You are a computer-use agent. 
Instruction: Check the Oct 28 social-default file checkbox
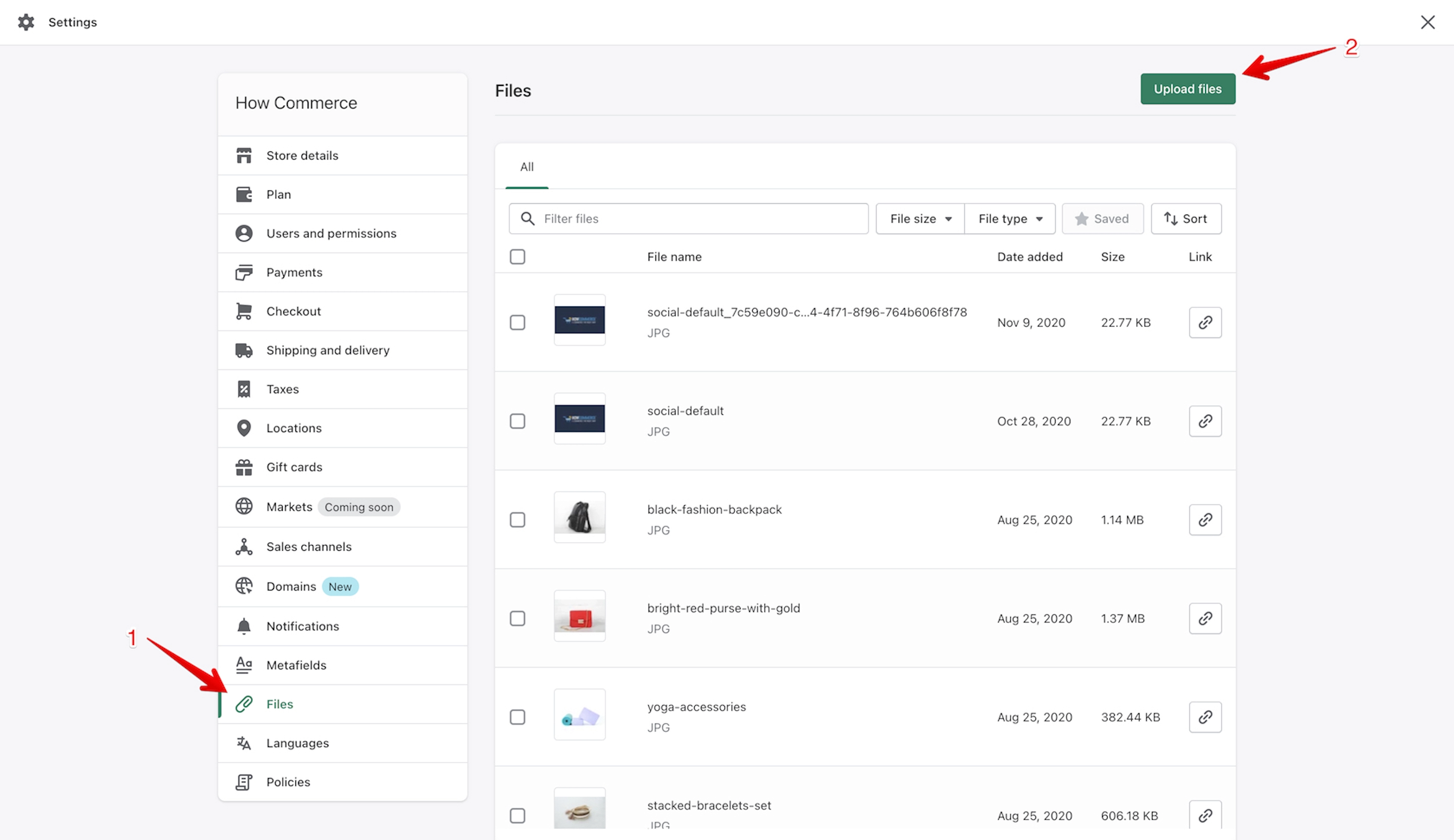click(x=517, y=421)
